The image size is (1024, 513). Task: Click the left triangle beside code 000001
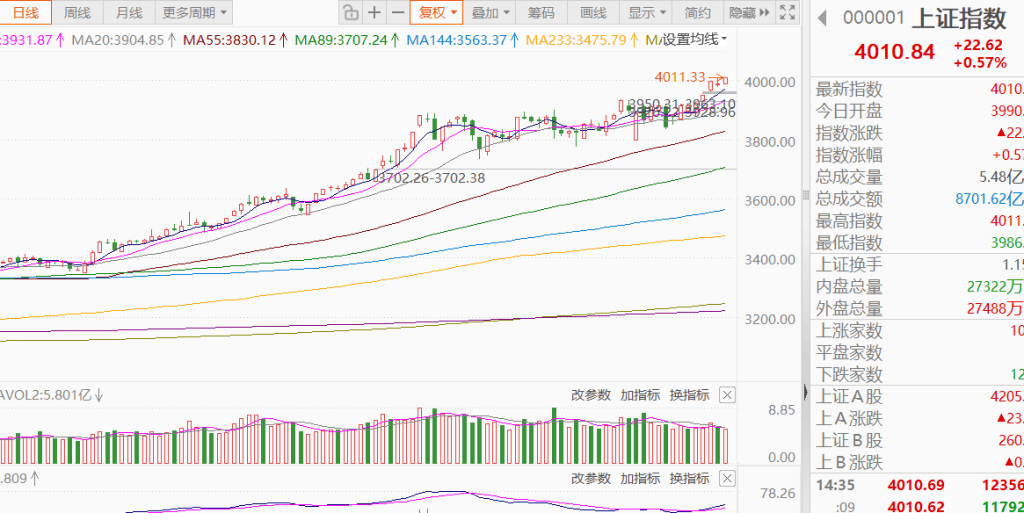[x=823, y=18]
